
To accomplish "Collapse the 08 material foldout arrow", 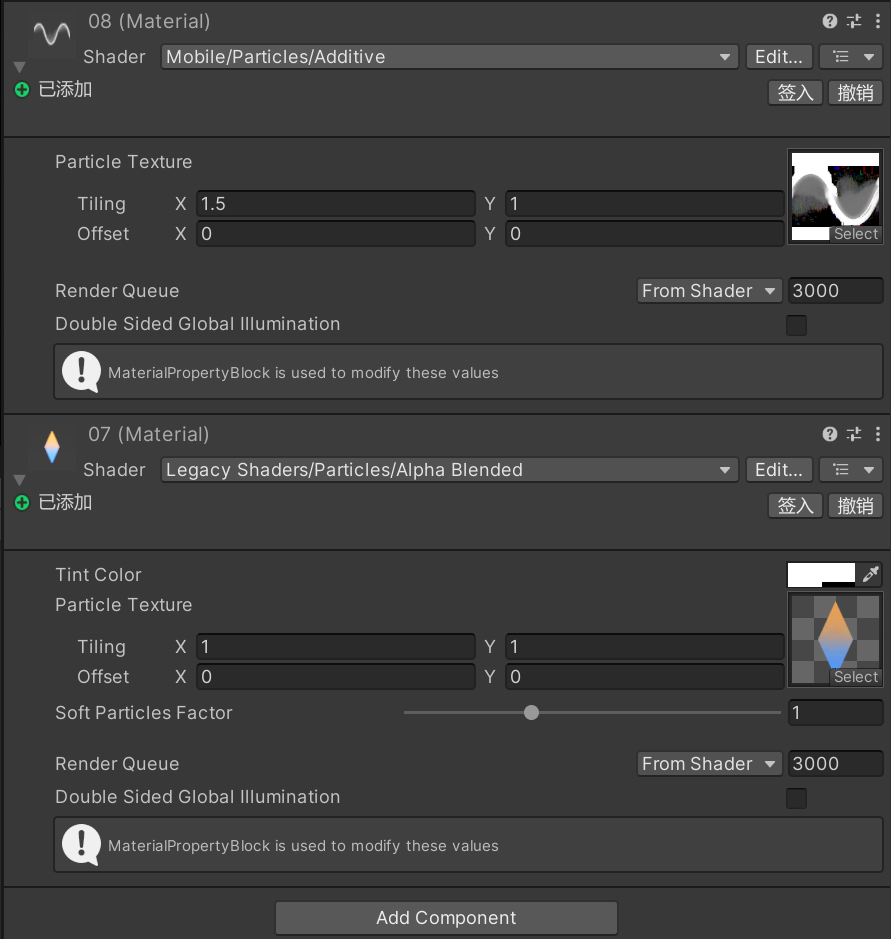I will point(19,66).
